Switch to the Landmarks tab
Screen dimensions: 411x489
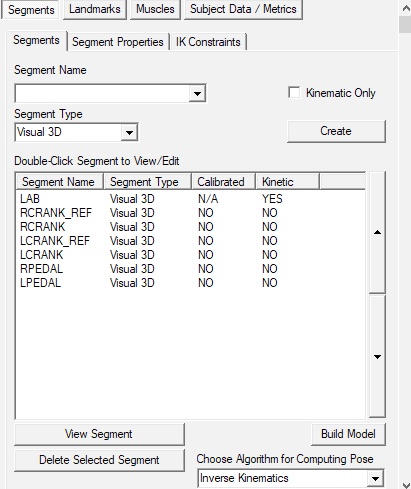coord(95,9)
